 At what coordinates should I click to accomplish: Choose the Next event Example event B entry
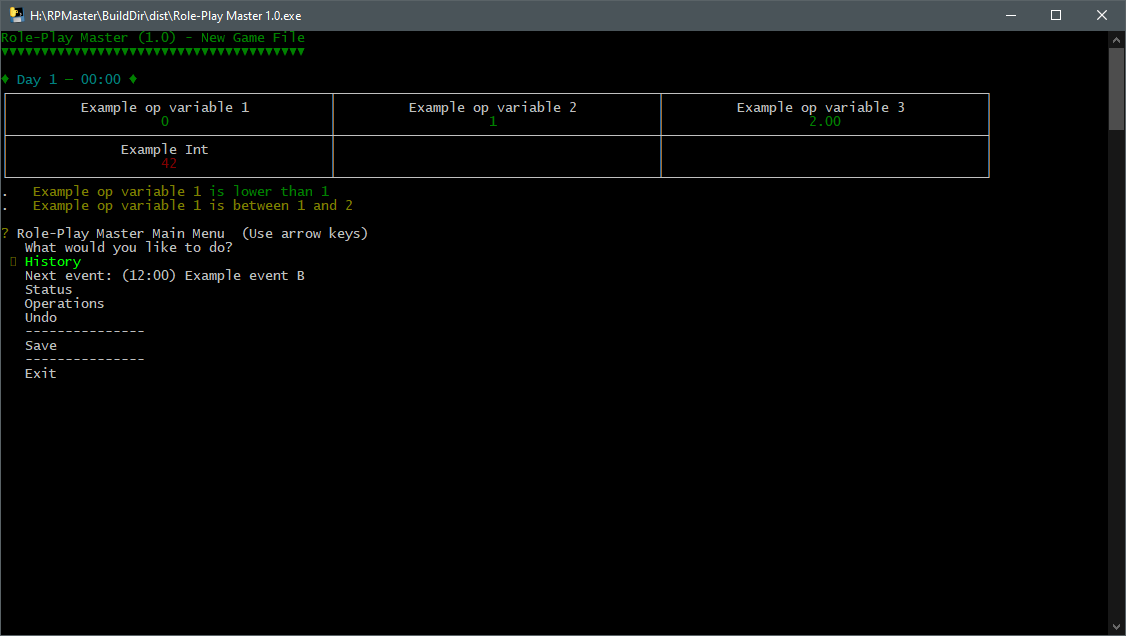point(164,276)
